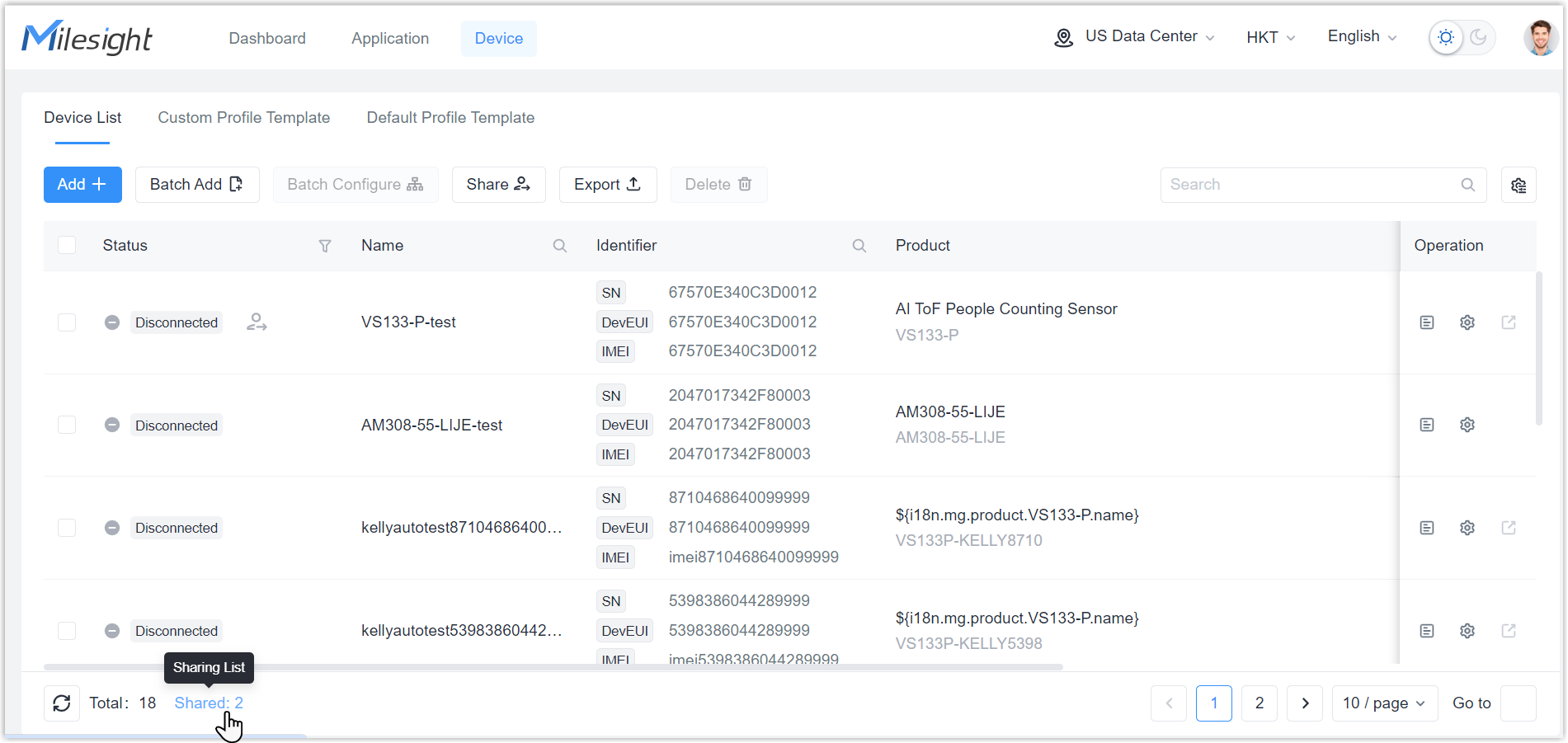
Task: Click the Status filter funnel icon
Action: pos(325,246)
